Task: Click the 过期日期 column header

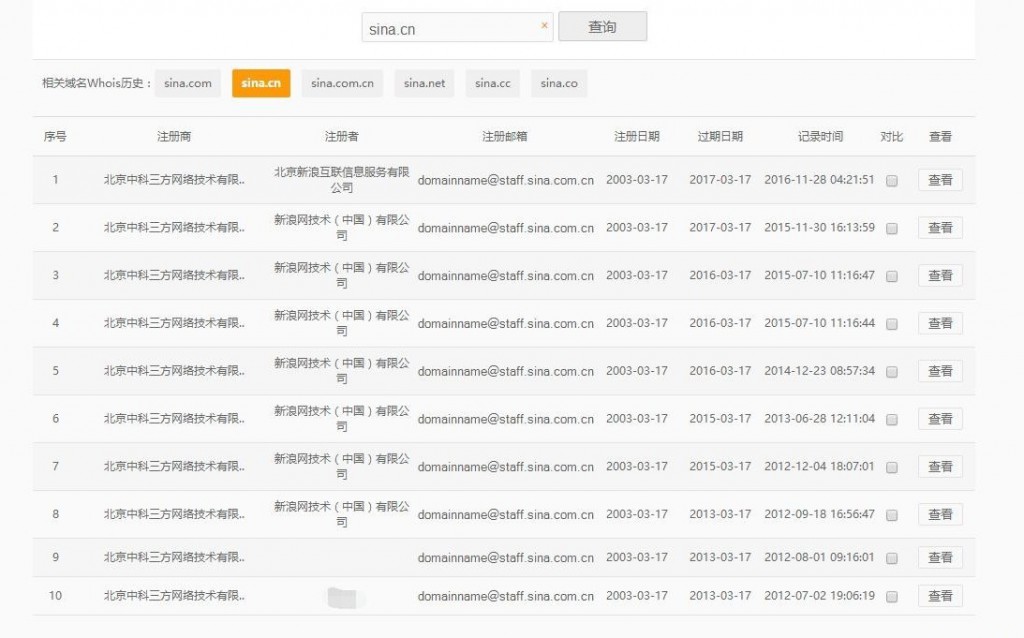Action: tap(720, 136)
